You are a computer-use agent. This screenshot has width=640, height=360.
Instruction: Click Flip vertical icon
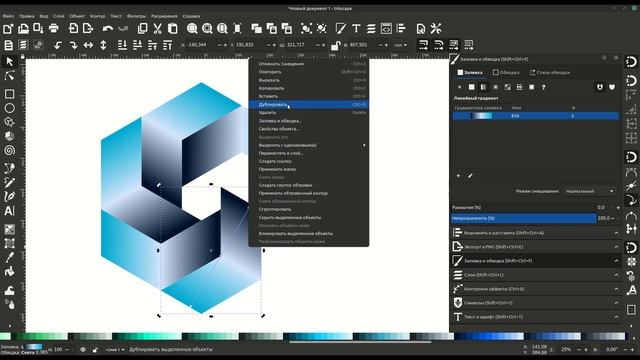tap(103, 45)
